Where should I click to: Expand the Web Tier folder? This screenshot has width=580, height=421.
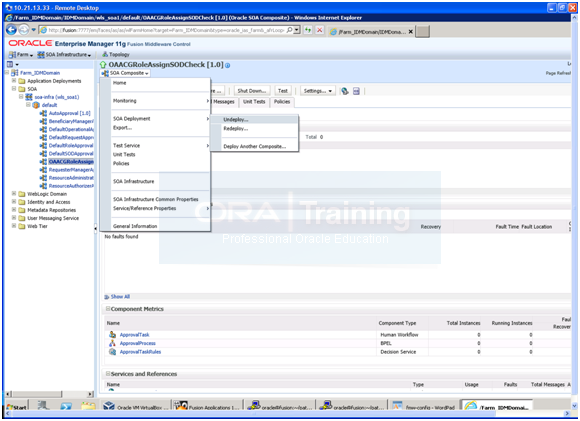coord(14,226)
